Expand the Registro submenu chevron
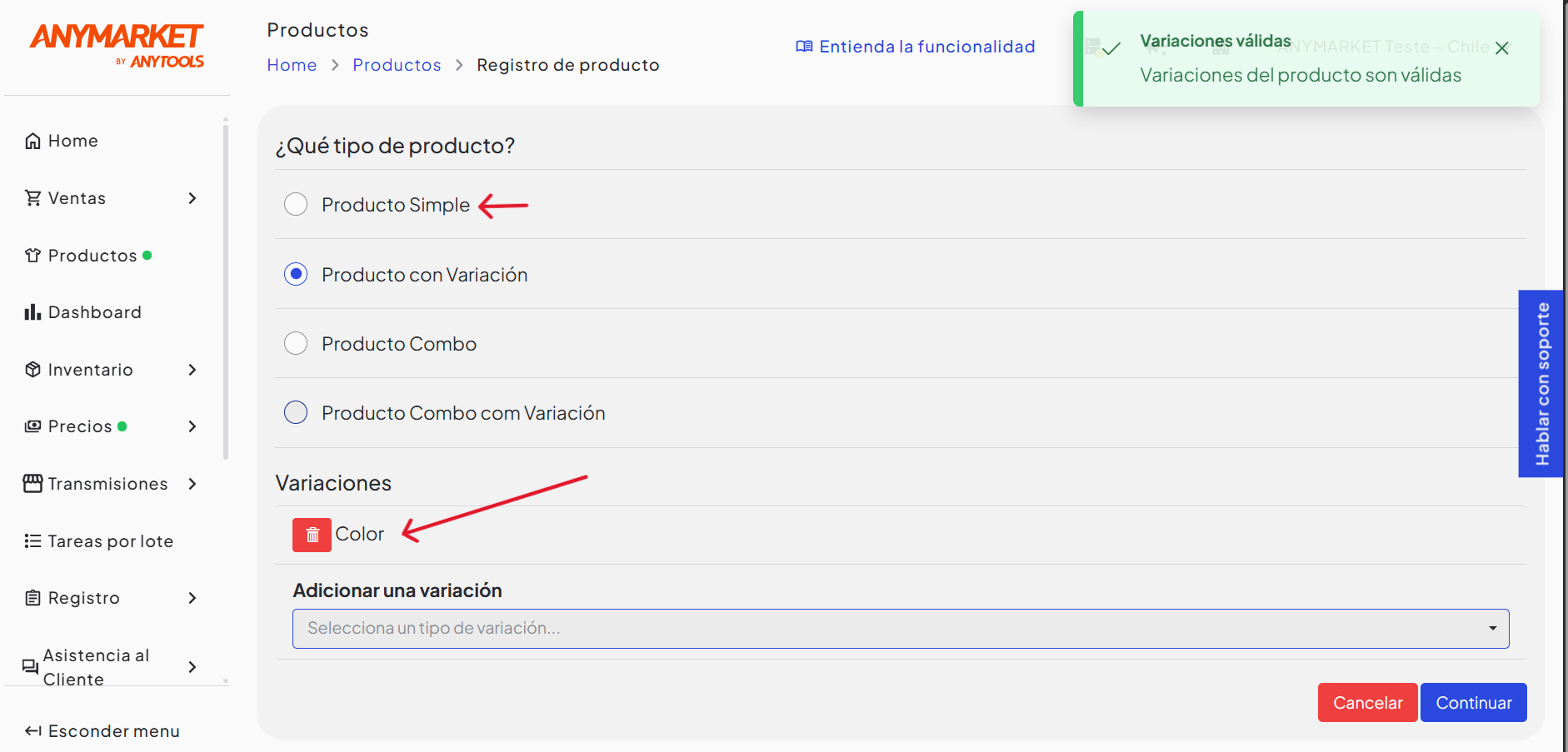The image size is (1568, 752). [192, 598]
